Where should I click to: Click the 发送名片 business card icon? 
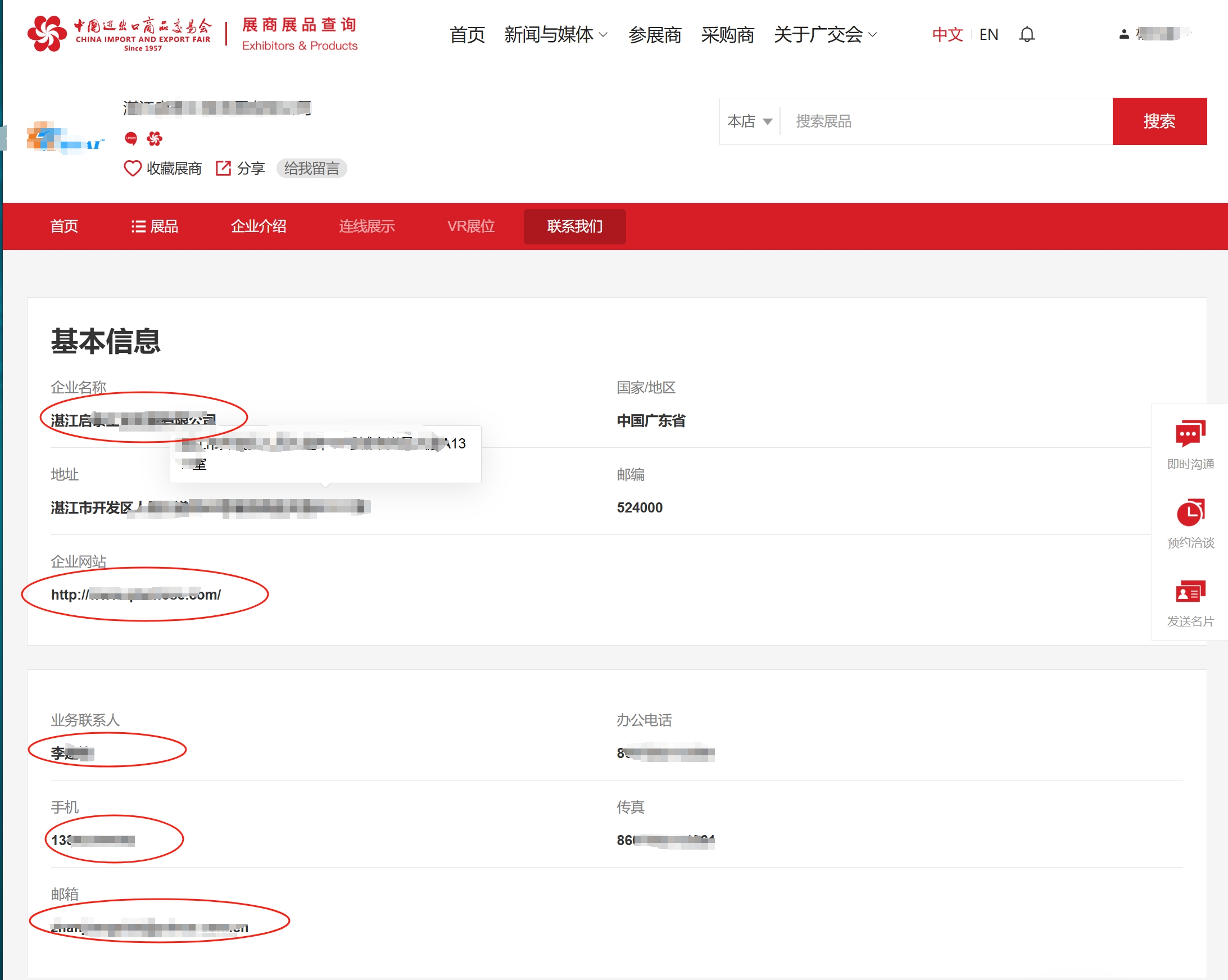[1190, 592]
